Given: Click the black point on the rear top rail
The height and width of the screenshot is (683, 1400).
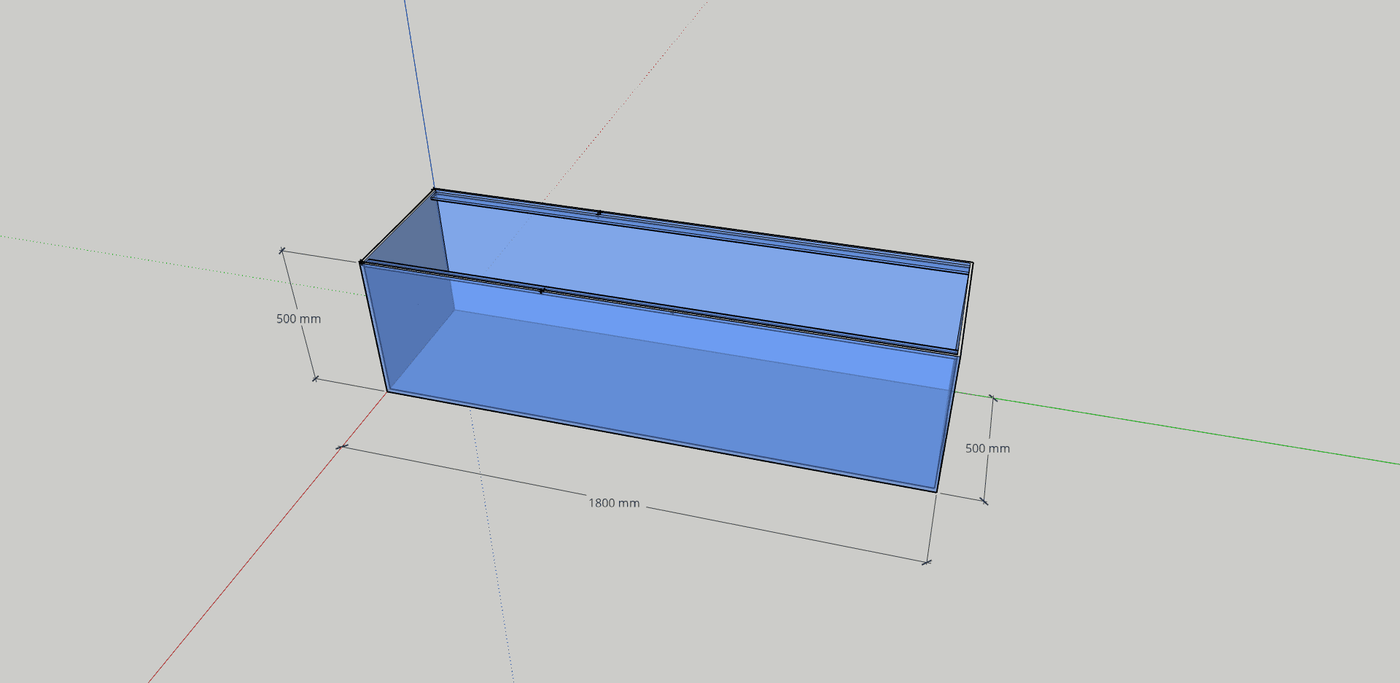Looking at the screenshot, I should click(x=598, y=213).
